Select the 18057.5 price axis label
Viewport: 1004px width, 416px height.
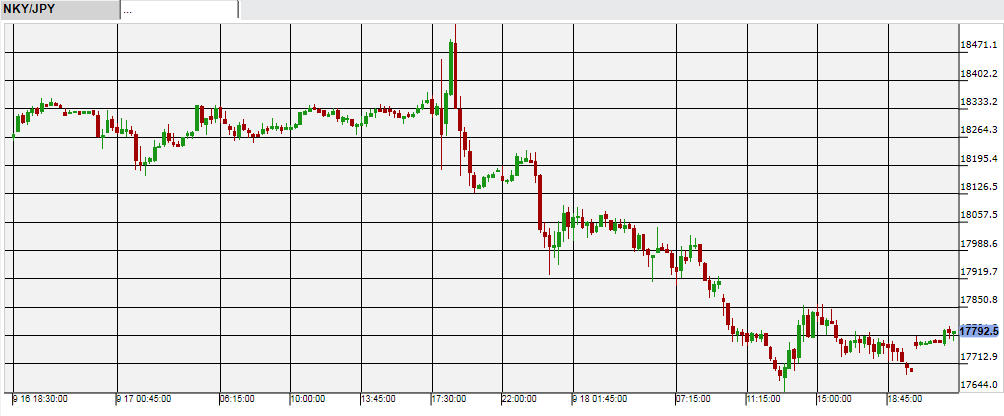tap(979, 215)
